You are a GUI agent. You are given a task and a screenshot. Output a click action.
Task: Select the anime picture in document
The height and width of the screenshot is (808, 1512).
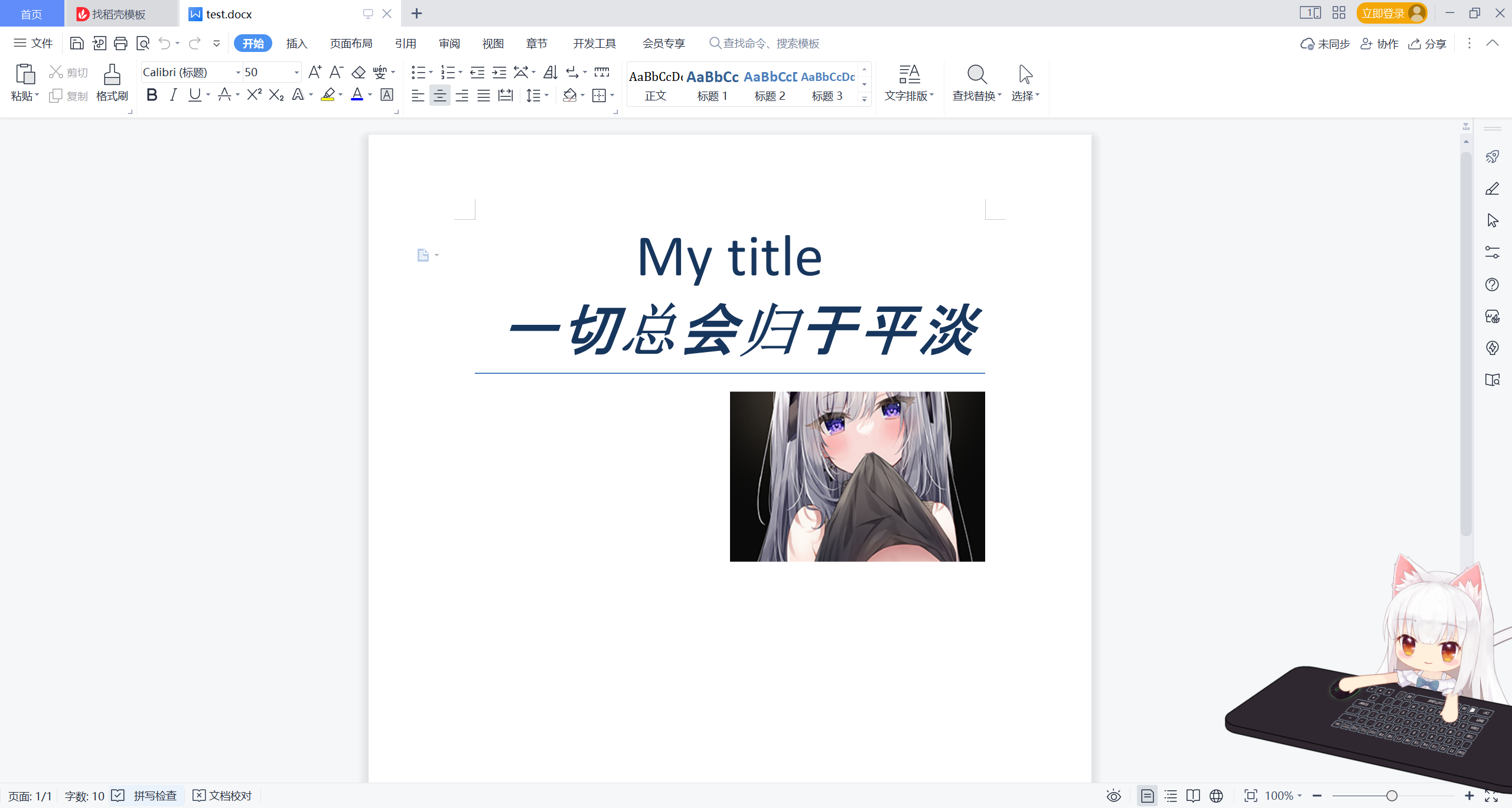click(x=857, y=476)
